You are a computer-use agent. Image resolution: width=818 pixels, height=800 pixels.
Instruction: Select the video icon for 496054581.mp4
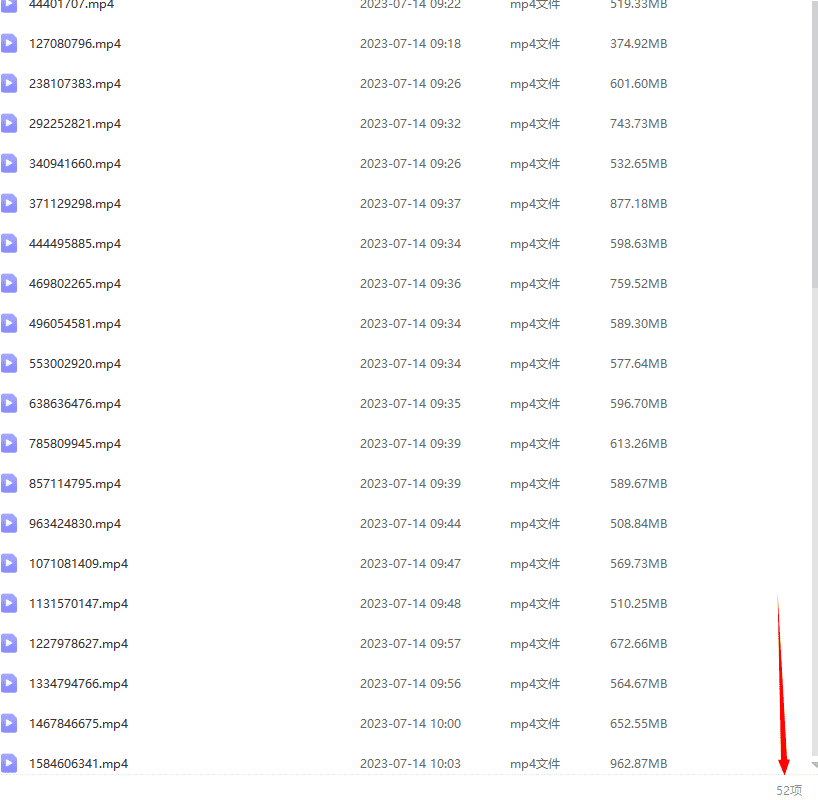9,323
